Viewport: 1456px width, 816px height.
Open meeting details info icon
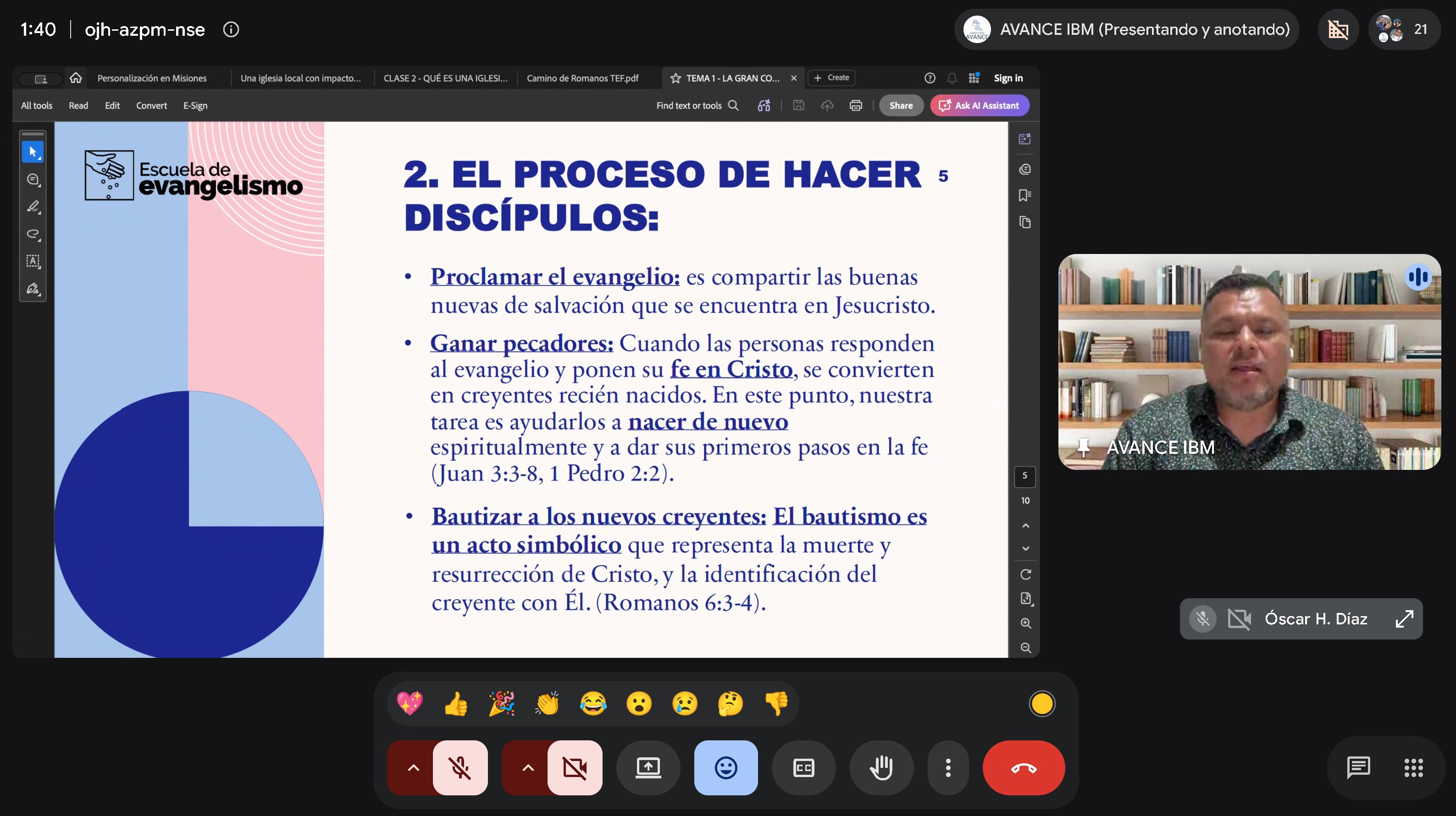point(231,29)
